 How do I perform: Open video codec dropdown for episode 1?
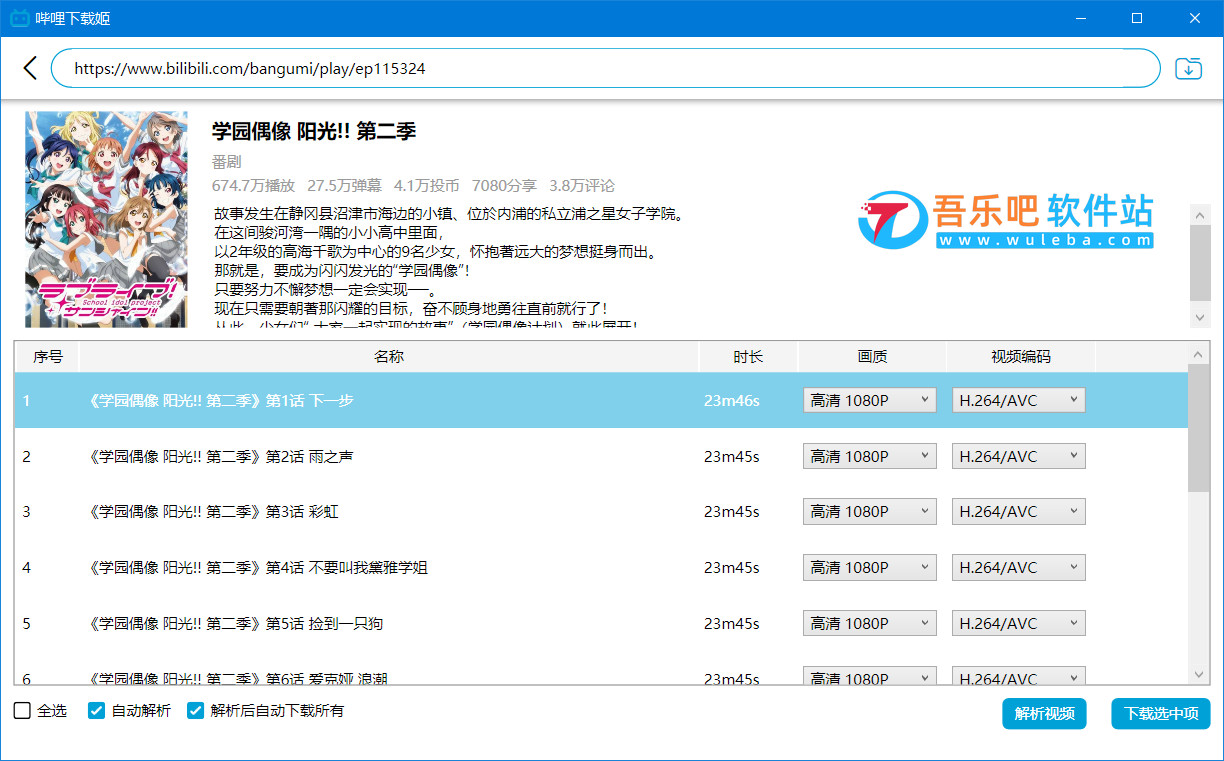(x=1018, y=400)
